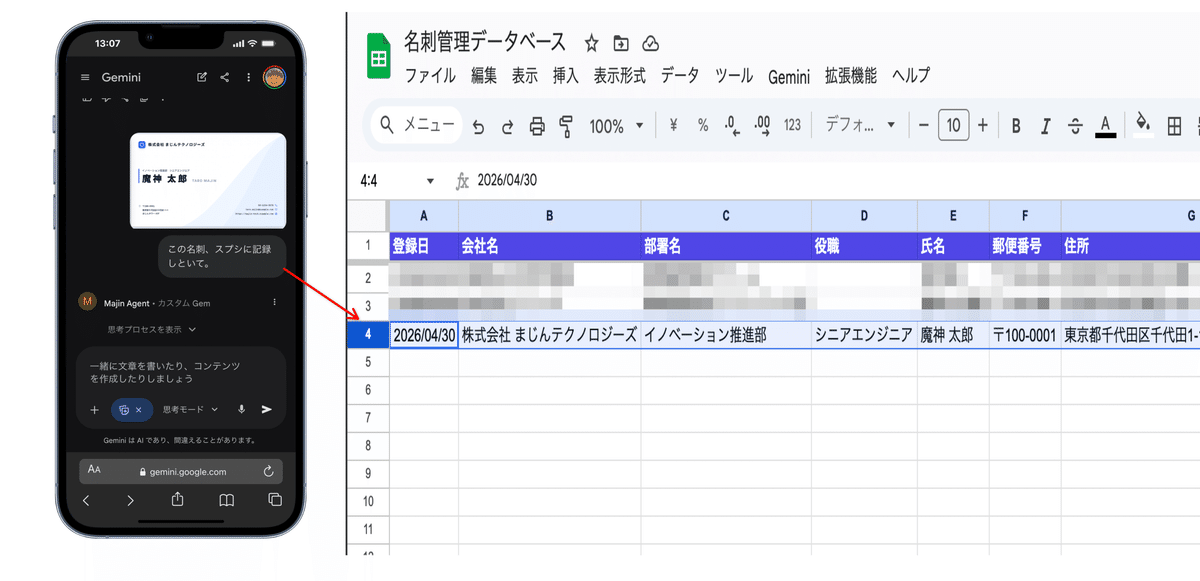Open the 拡張機能 menu
Image resolution: width=1200 pixels, height=581 pixels.
click(851, 75)
